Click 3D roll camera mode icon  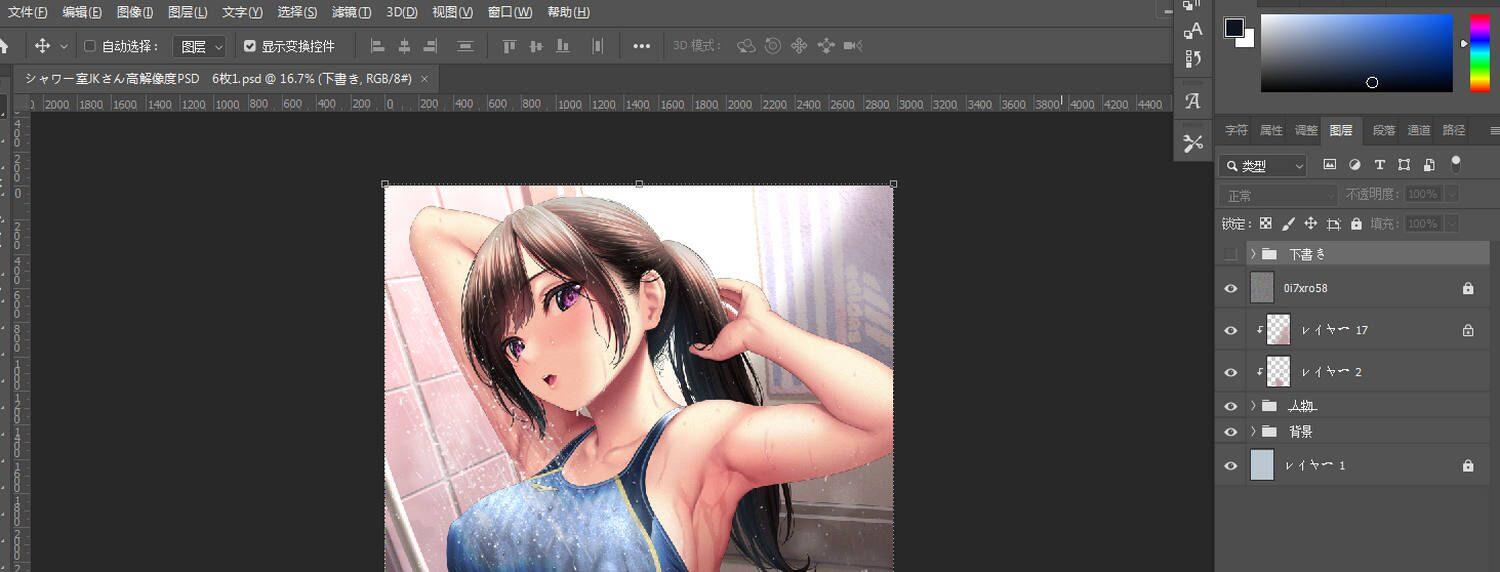pos(773,46)
